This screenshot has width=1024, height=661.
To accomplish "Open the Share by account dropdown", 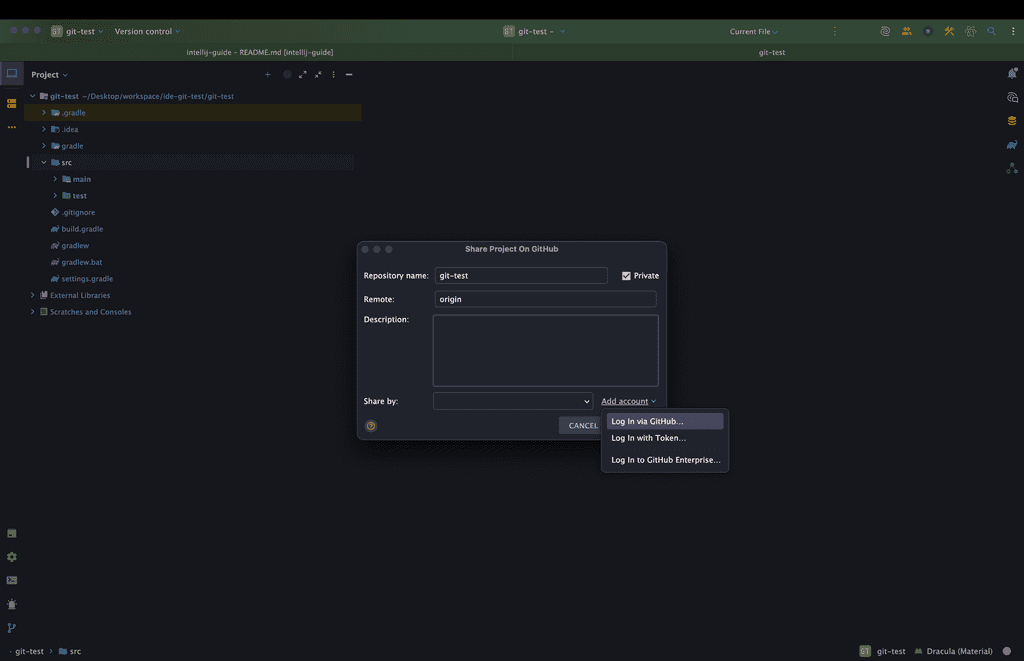I will point(513,401).
